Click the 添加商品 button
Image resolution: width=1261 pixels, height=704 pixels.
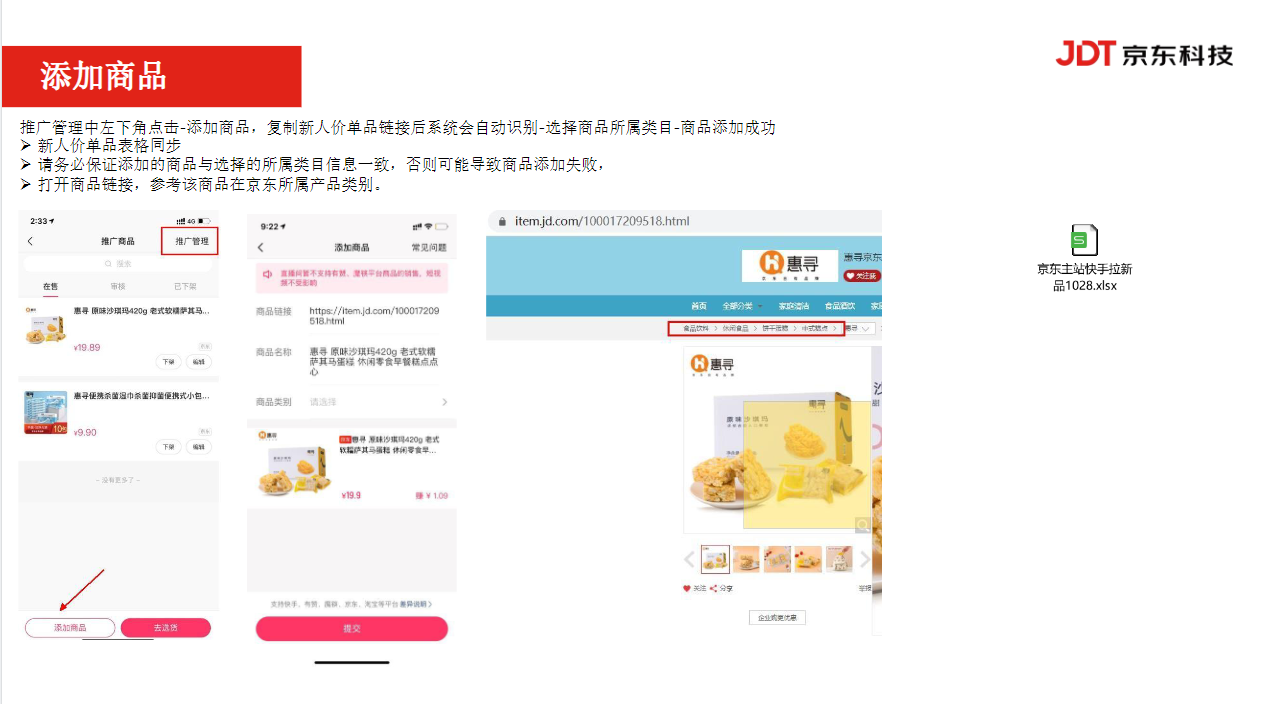tap(70, 628)
